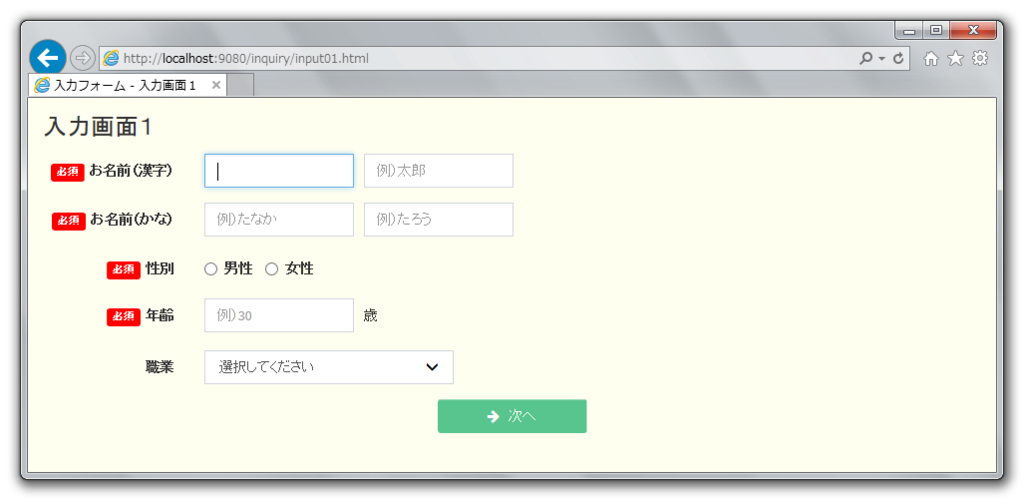1024x500 pixels.
Task: Minimize the browser window
Action: click(x=908, y=30)
